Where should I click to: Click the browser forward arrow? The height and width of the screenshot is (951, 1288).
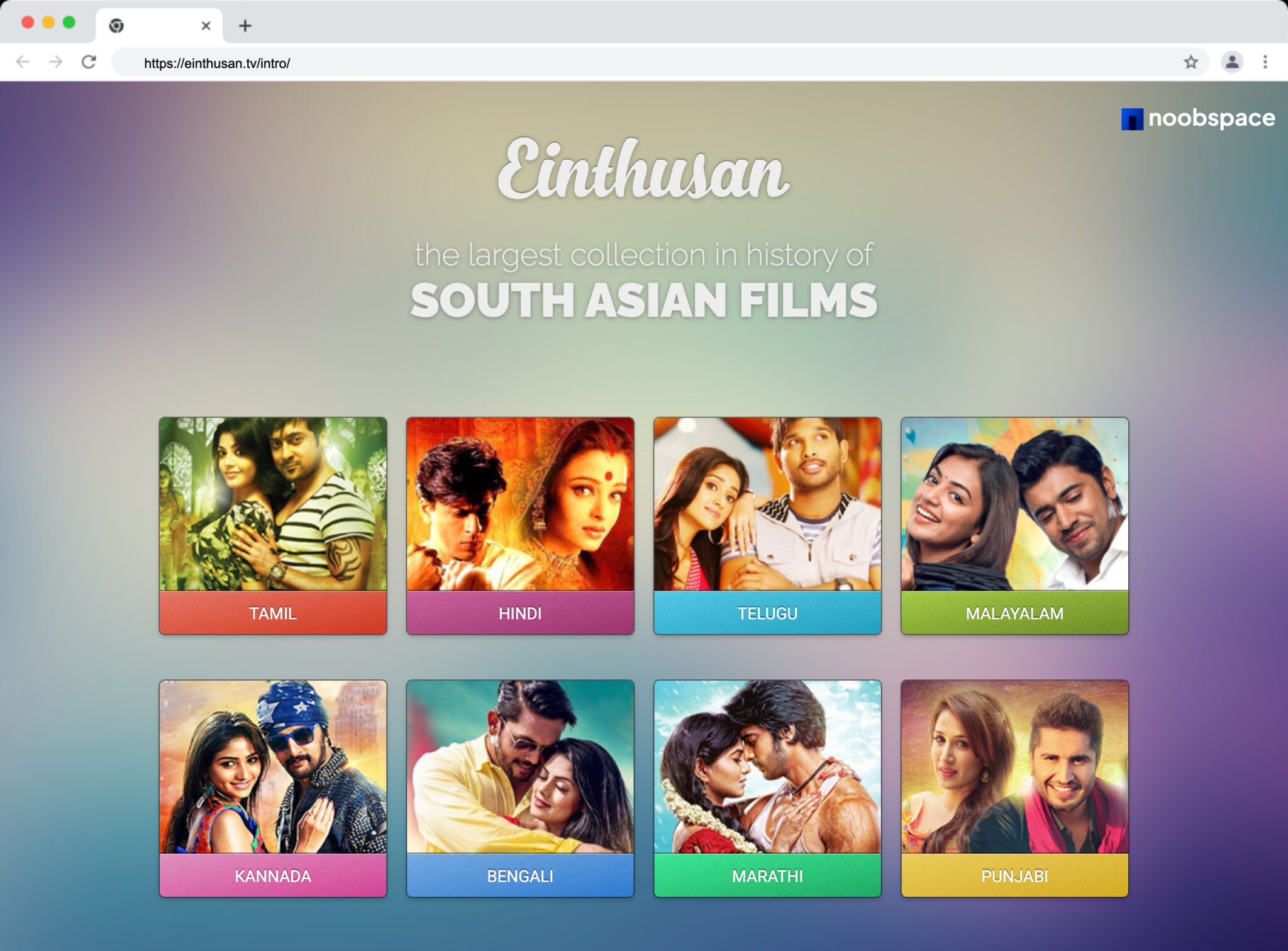tap(56, 62)
